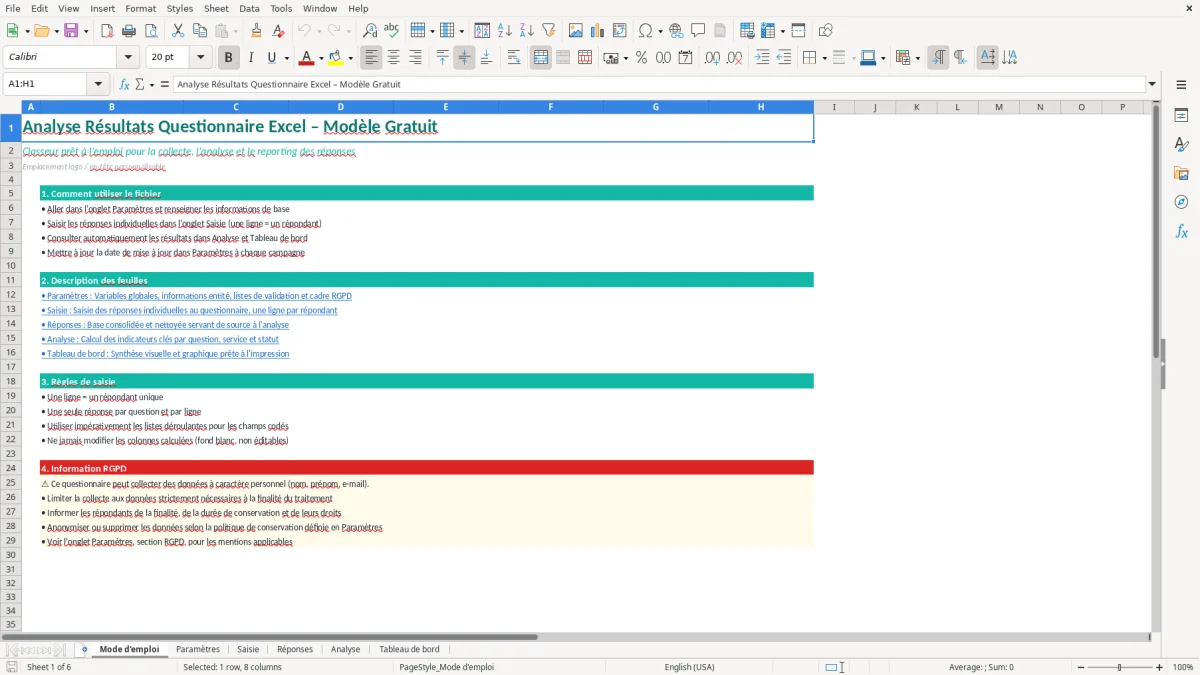Switch to the Paramètres sheet tab
1200x675 pixels.
tap(198, 649)
